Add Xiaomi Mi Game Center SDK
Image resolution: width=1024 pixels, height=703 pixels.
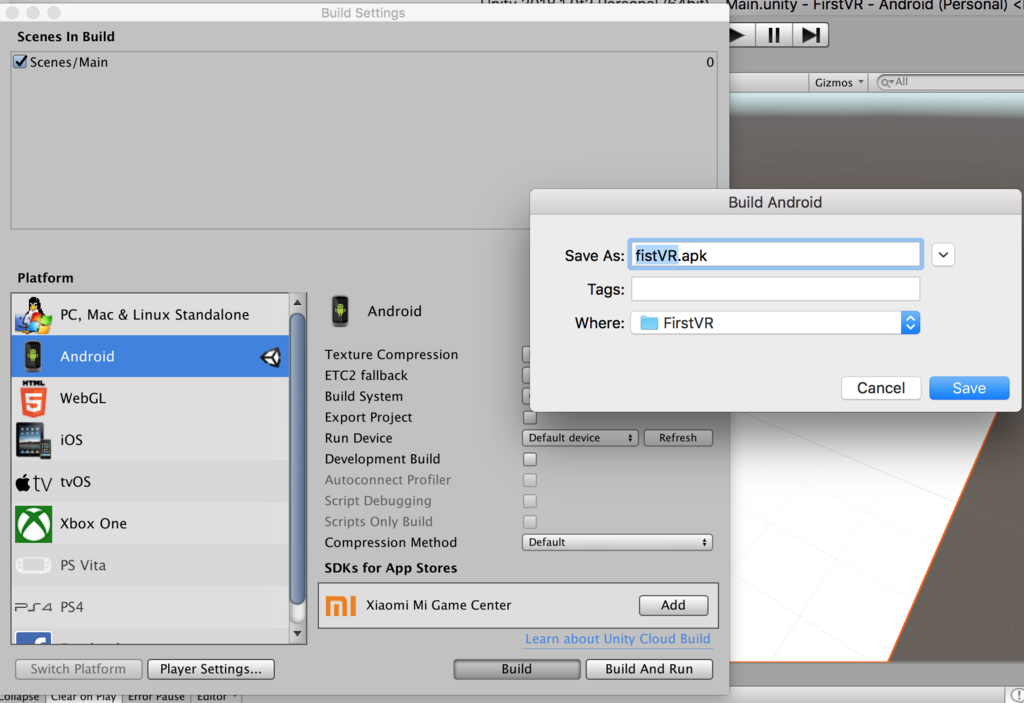(673, 605)
